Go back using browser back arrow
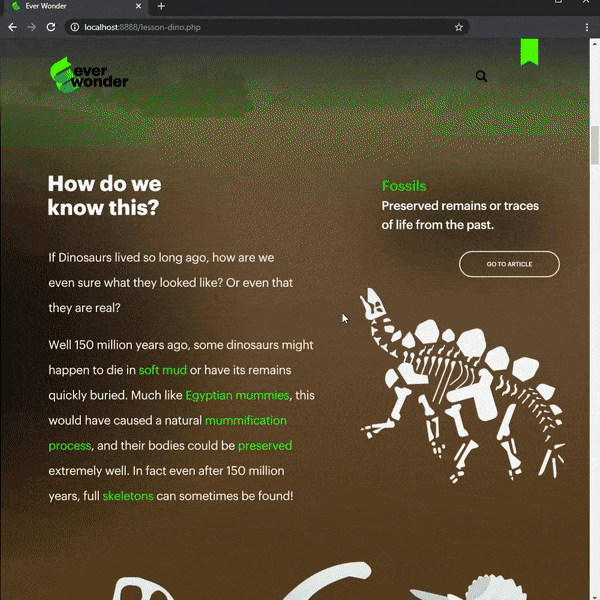The height and width of the screenshot is (600, 600). (x=13, y=27)
